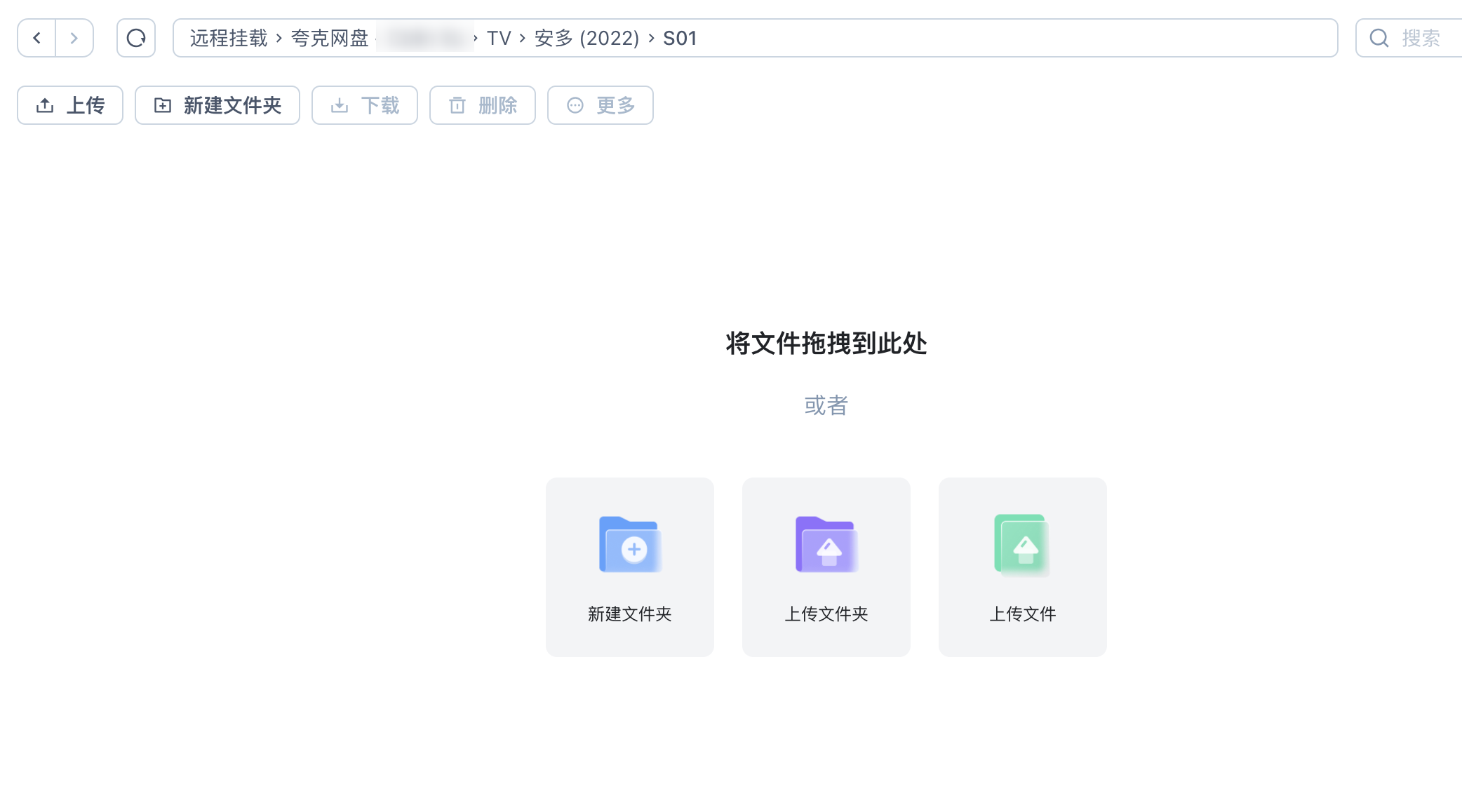Image resolution: width=1462 pixels, height=812 pixels.
Task: Navigate to 夸克网盘 in the path
Action: click(330, 38)
